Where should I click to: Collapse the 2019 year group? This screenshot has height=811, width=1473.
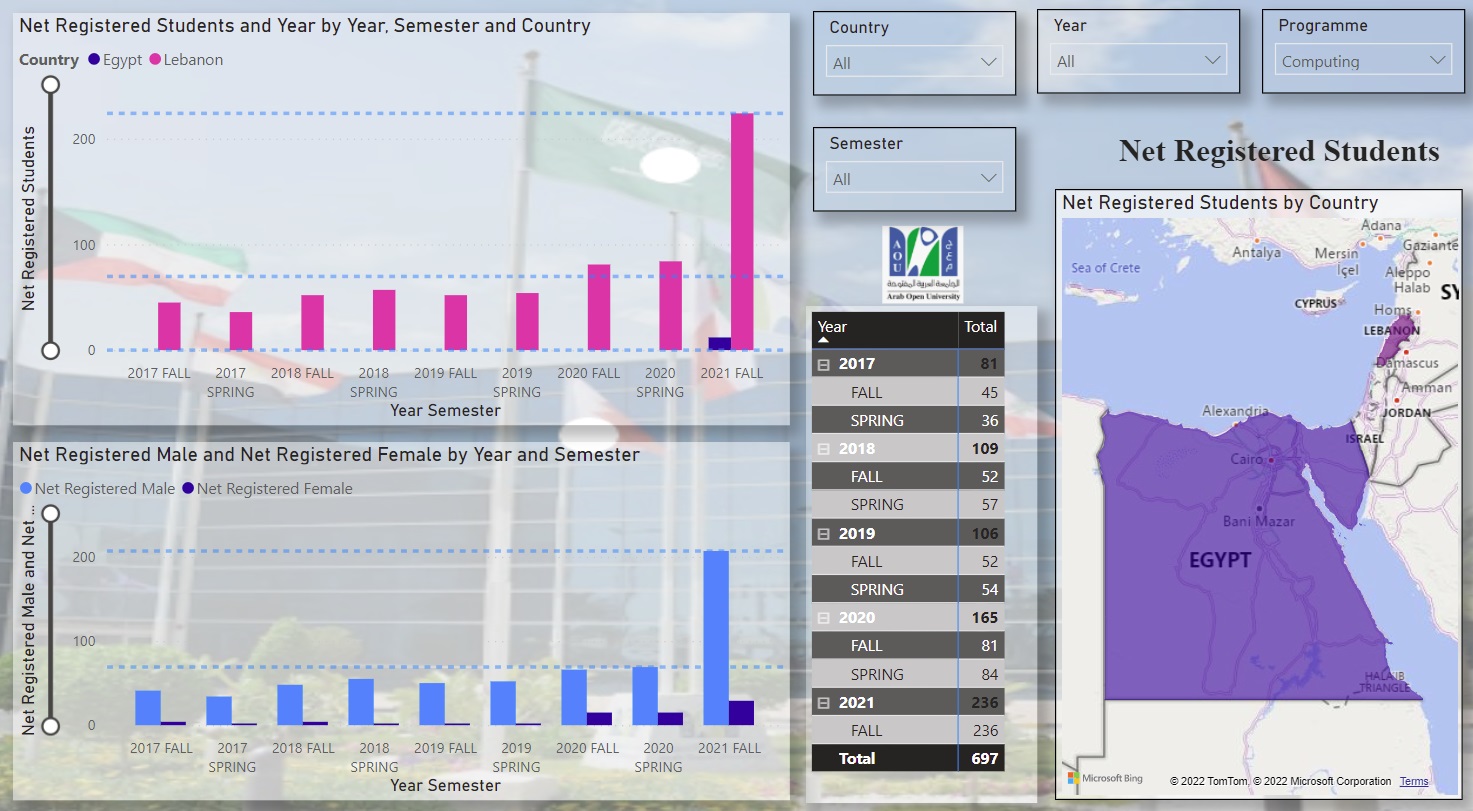[824, 534]
